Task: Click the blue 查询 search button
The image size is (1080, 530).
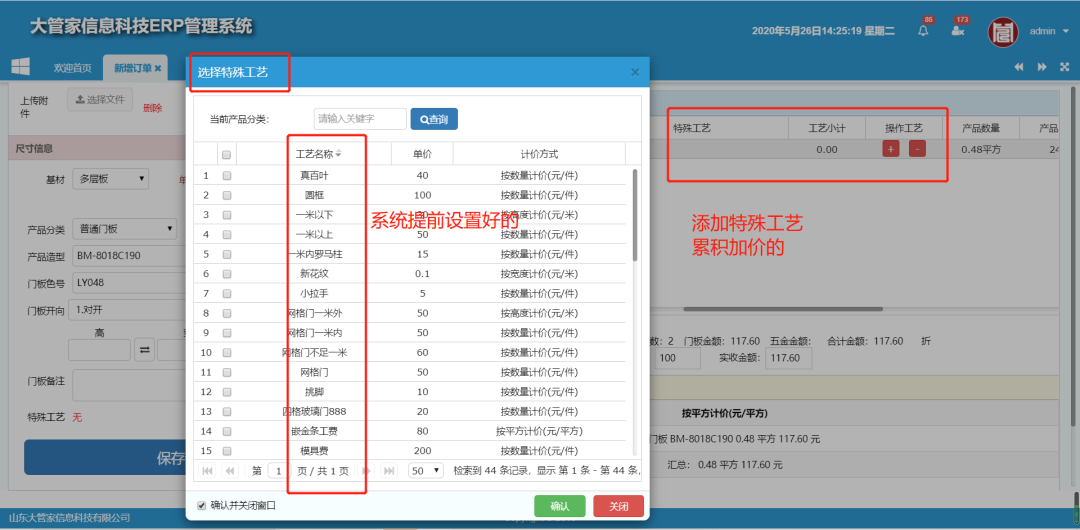Action: coord(434,119)
